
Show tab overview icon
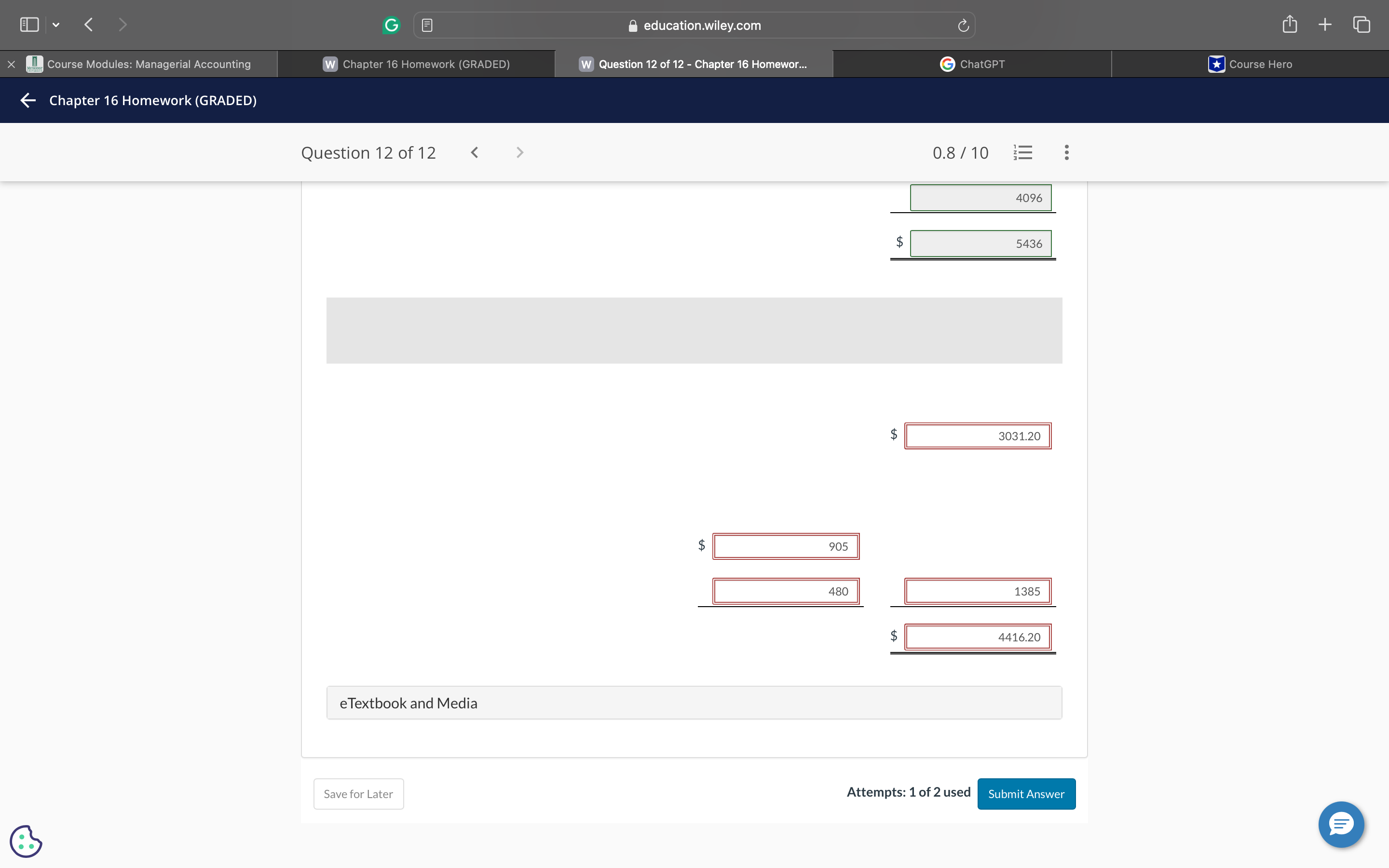(1362, 25)
